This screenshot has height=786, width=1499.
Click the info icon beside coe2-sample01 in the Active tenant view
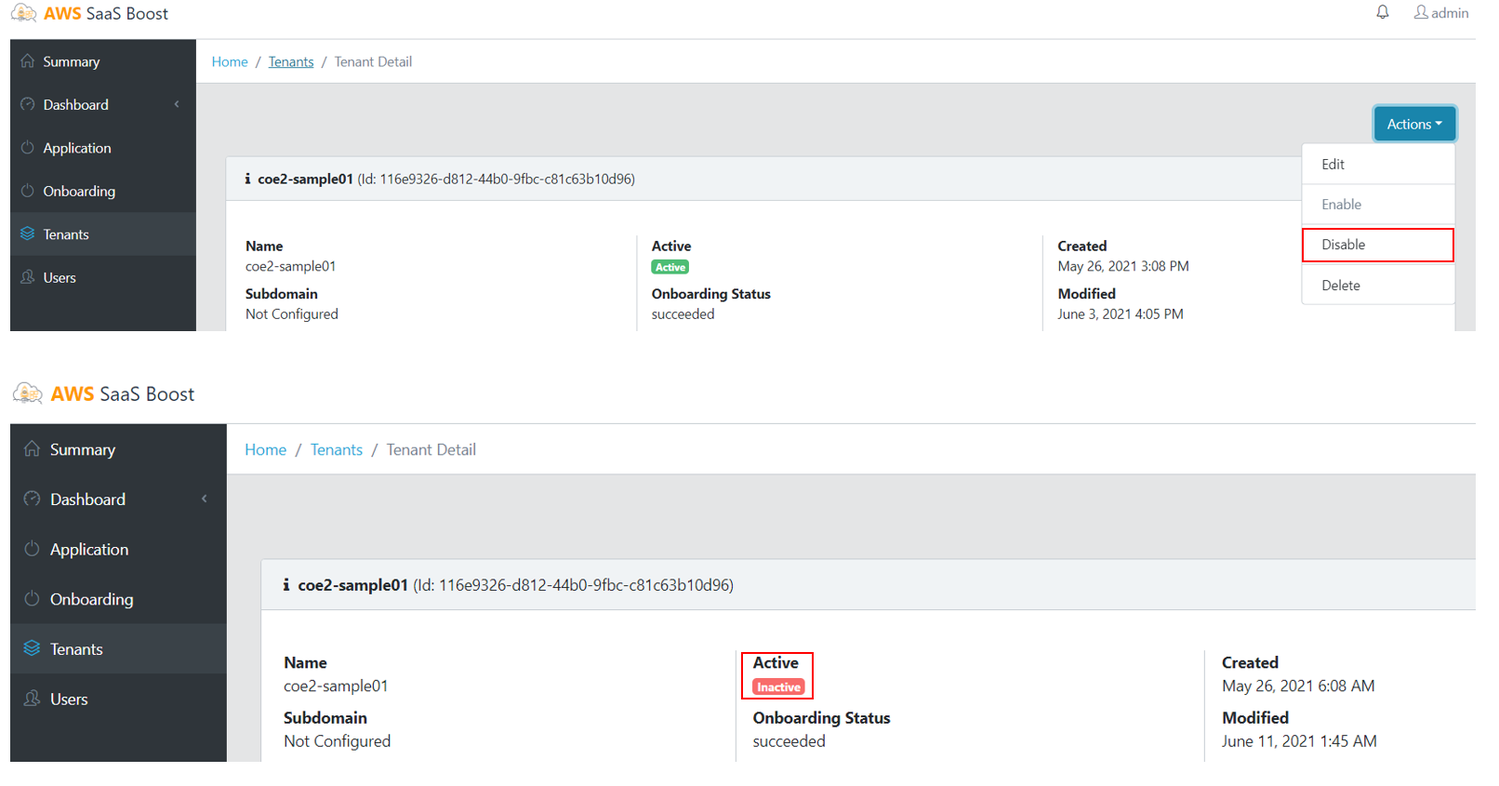(247, 180)
